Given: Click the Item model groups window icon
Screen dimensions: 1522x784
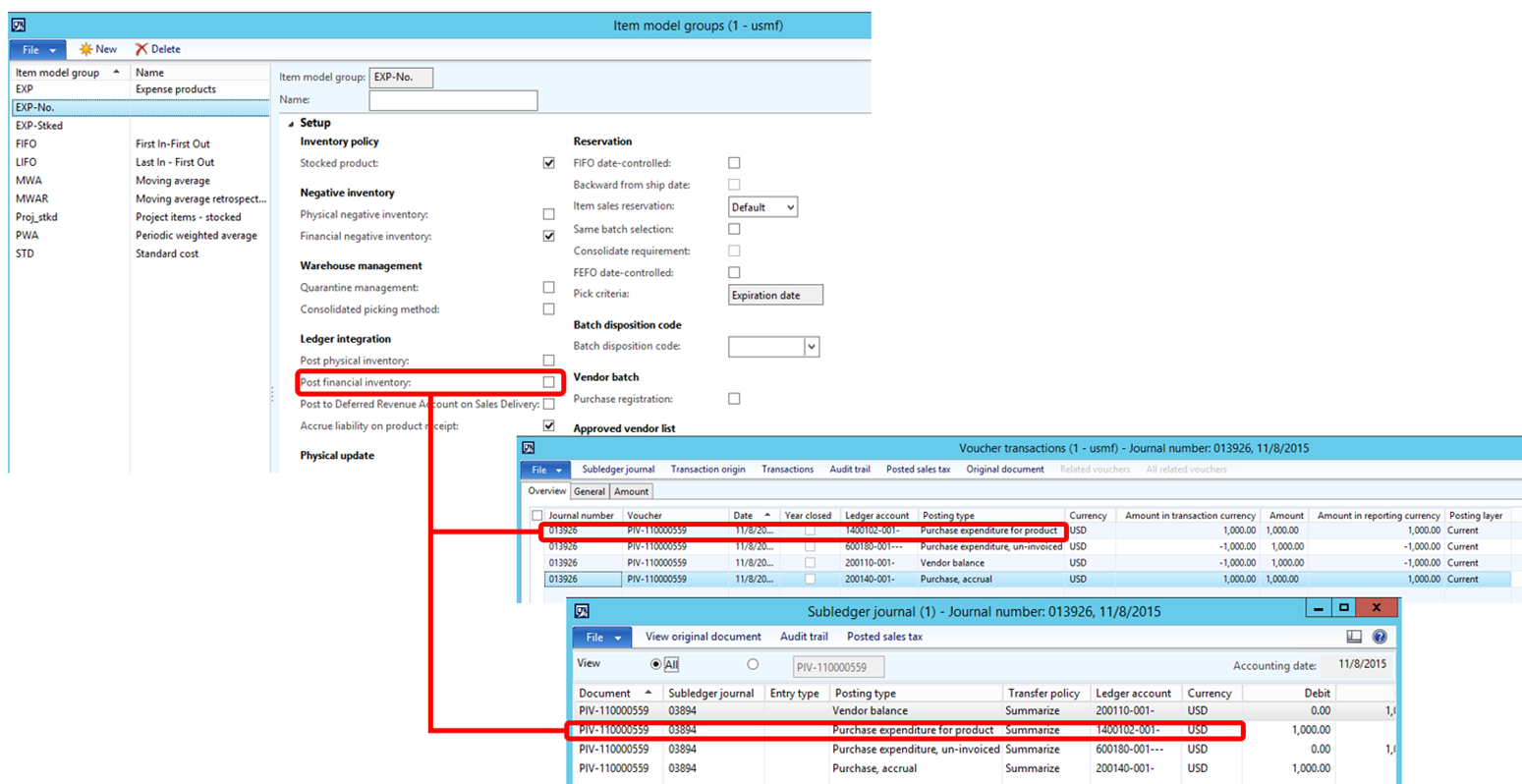Looking at the screenshot, I should [x=18, y=26].
